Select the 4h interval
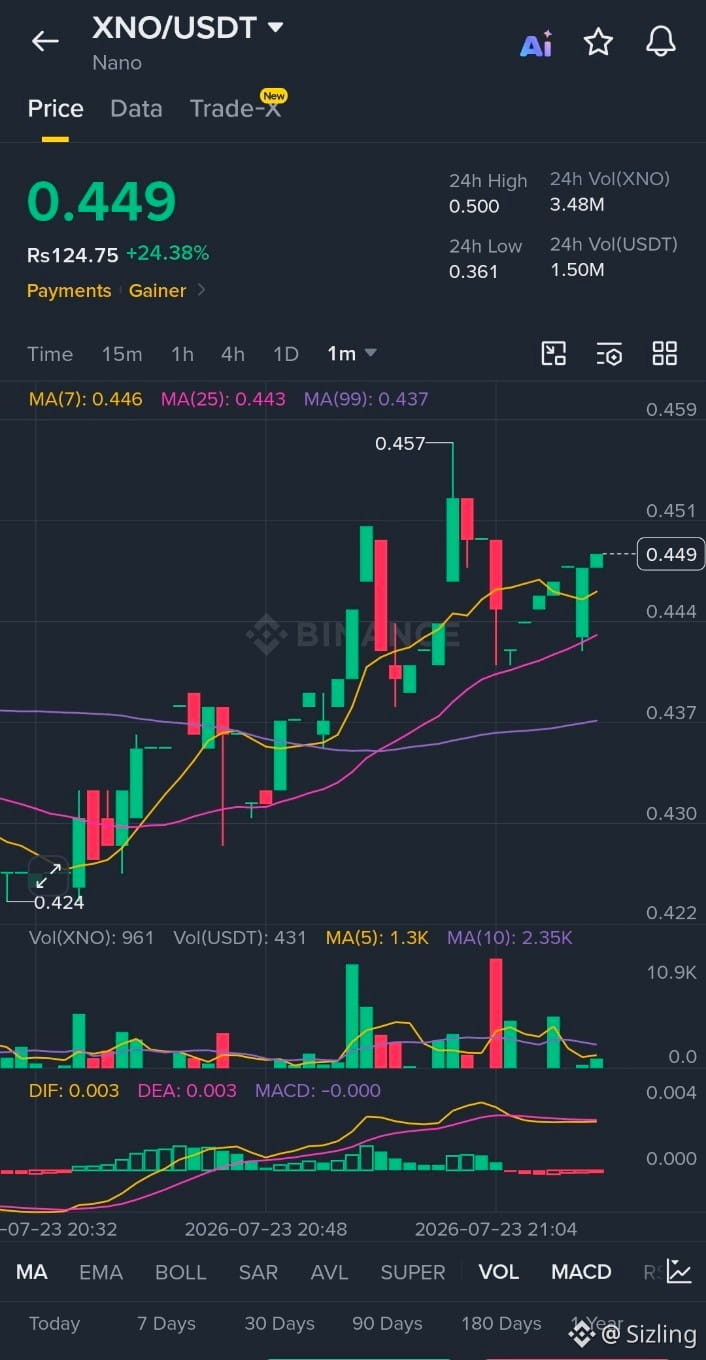Image resolution: width=706 pixels, height=1360 pixels. [233, 354]
